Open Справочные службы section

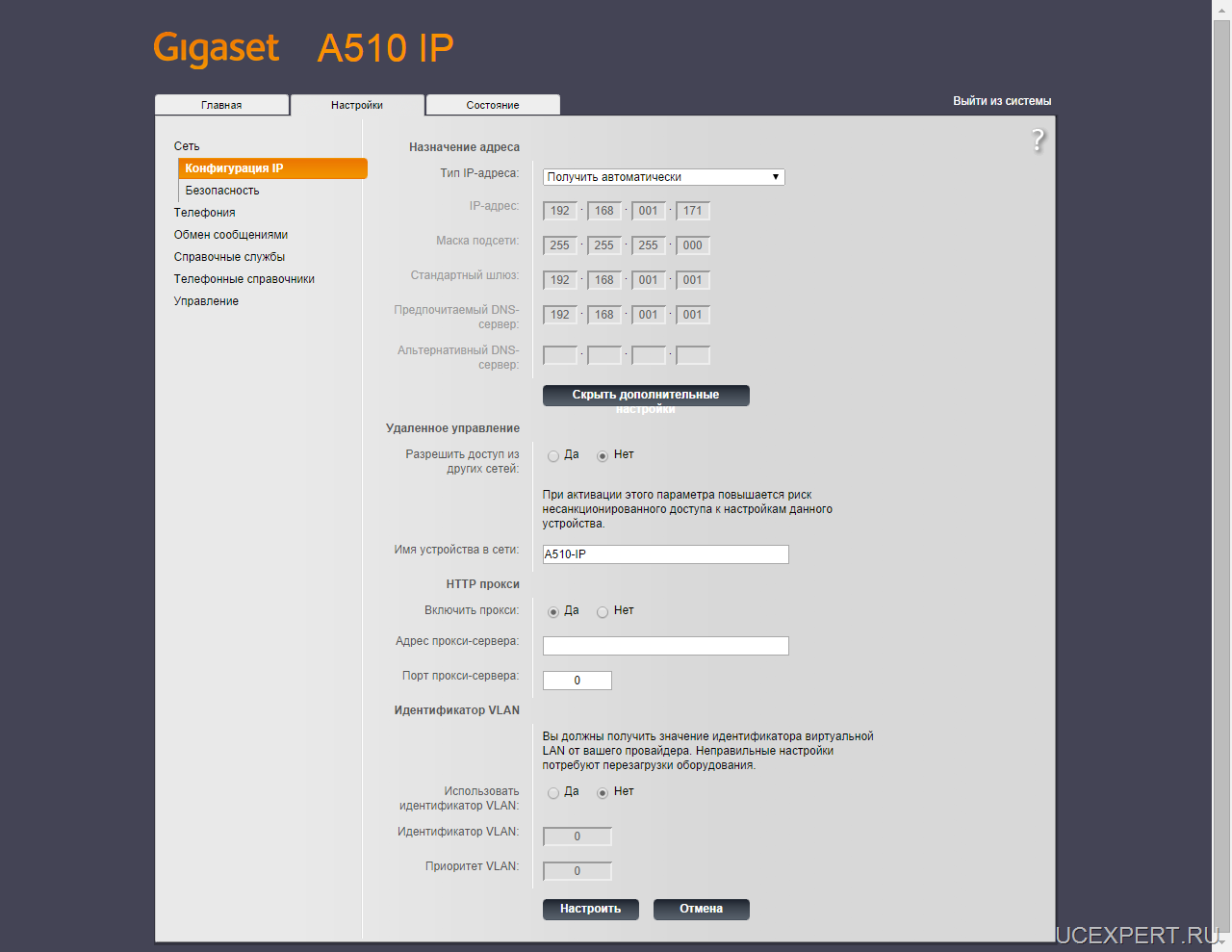[229, 257]
